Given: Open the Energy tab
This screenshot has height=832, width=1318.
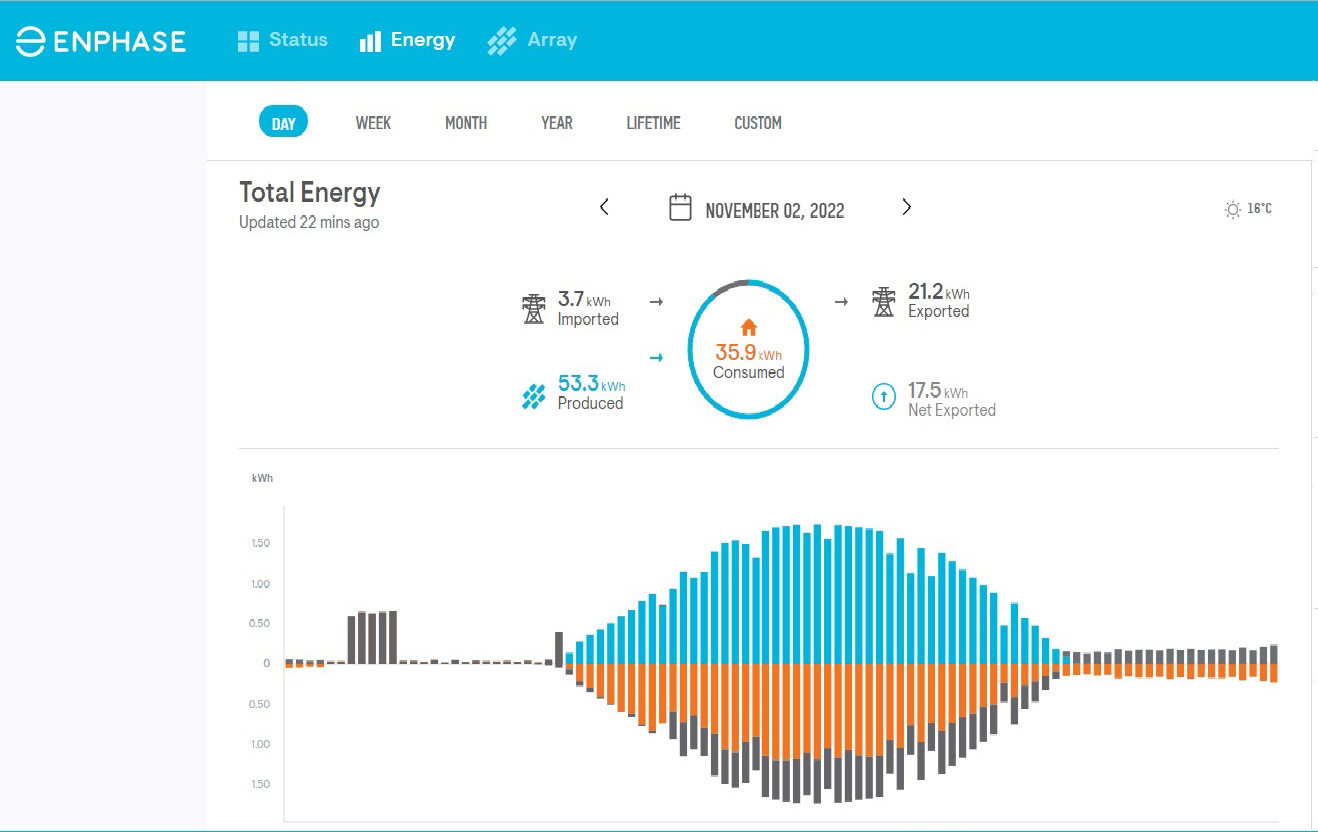Looking at the screenshot, I should click(x=407, y=40).
